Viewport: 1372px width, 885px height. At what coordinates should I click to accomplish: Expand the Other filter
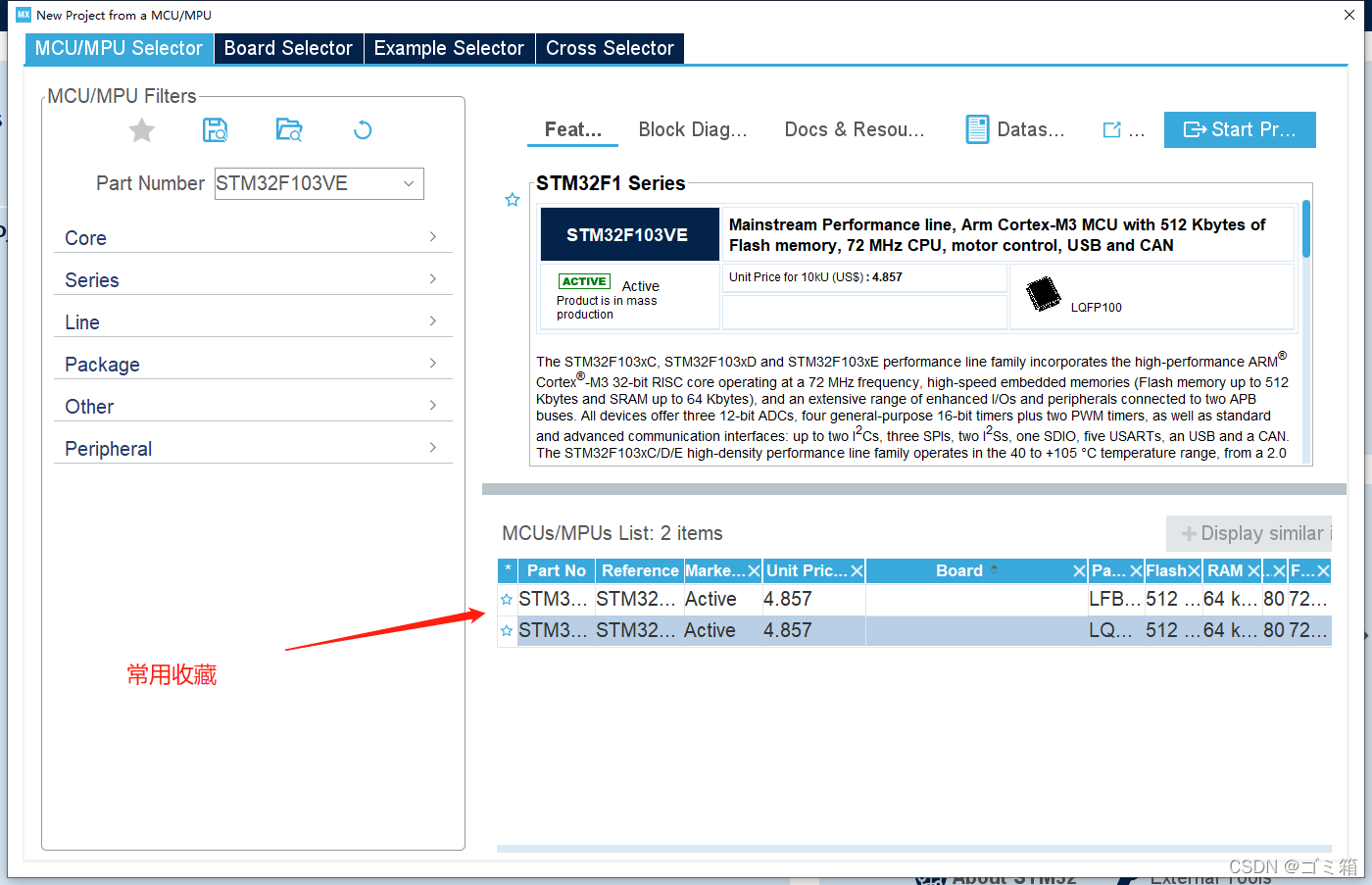coord(253,407)
